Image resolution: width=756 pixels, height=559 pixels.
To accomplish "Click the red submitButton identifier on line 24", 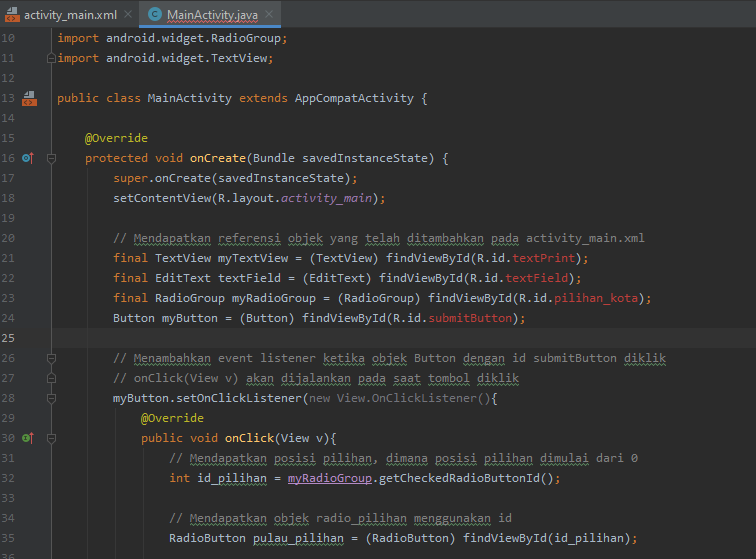I will click(x=470, y=318).
